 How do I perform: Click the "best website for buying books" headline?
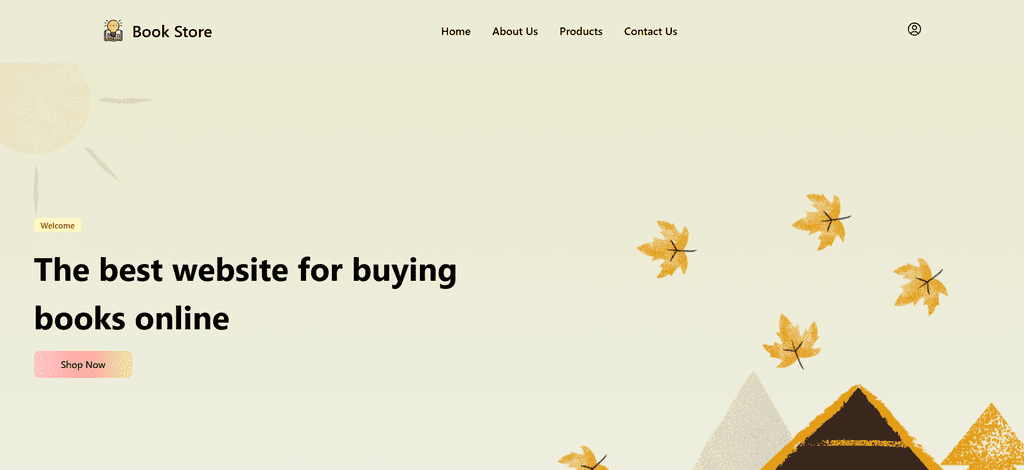click(x=245, y=294)
